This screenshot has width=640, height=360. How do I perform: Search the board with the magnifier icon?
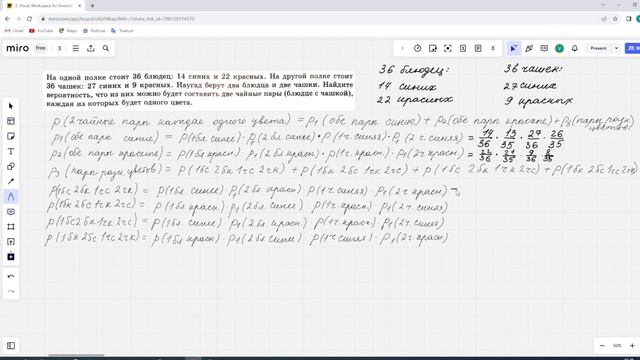coord(106,48)
